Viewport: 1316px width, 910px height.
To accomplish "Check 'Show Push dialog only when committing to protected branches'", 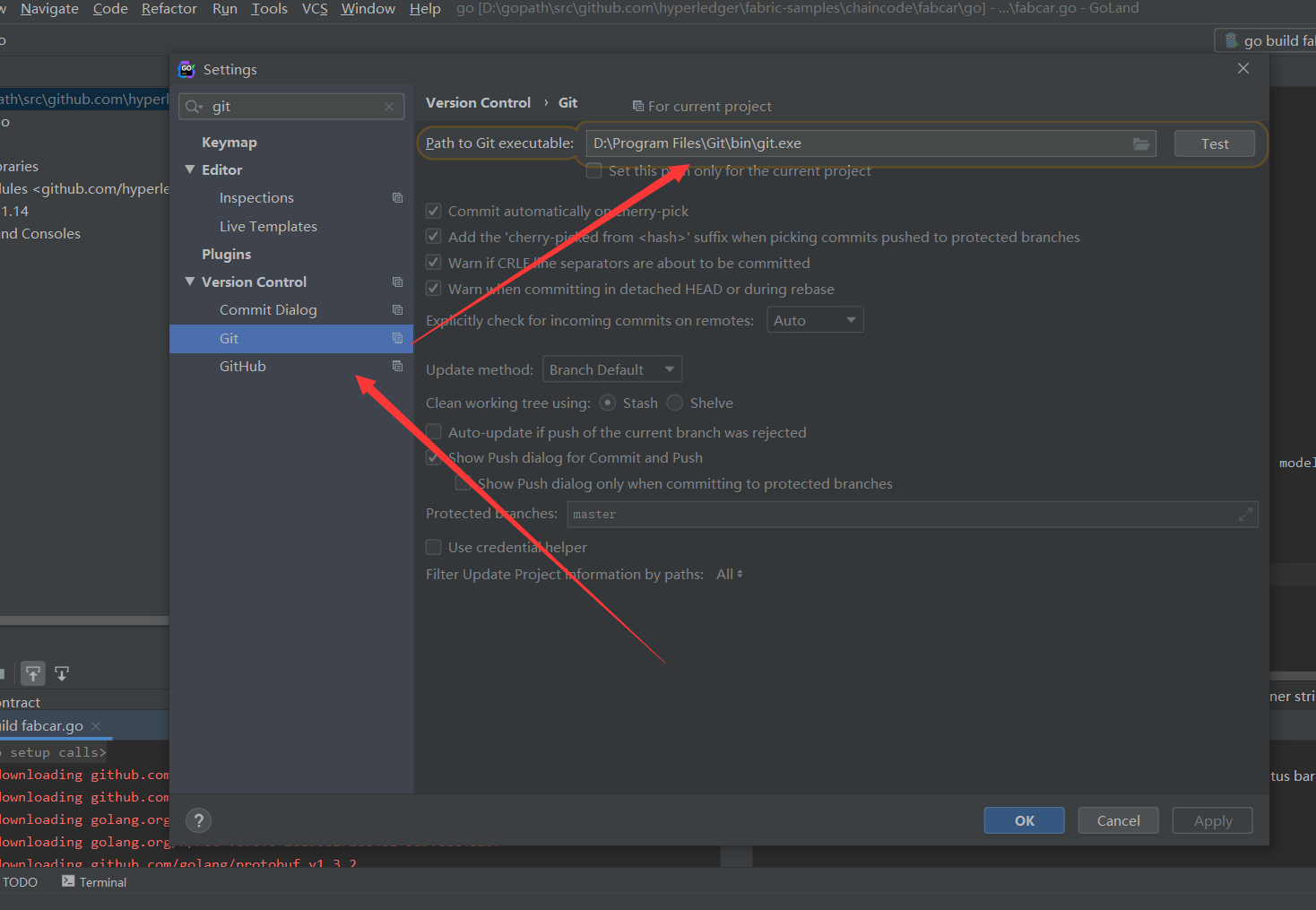I will click(x=463, y=483).
